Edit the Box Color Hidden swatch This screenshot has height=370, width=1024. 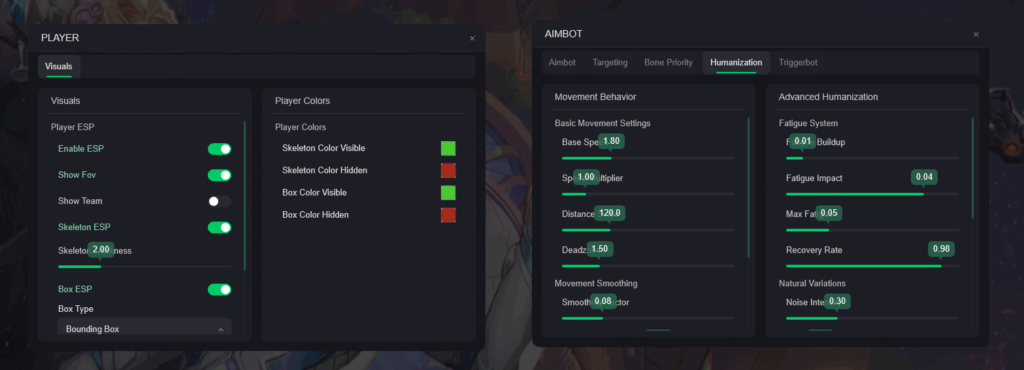coord(448,215)
